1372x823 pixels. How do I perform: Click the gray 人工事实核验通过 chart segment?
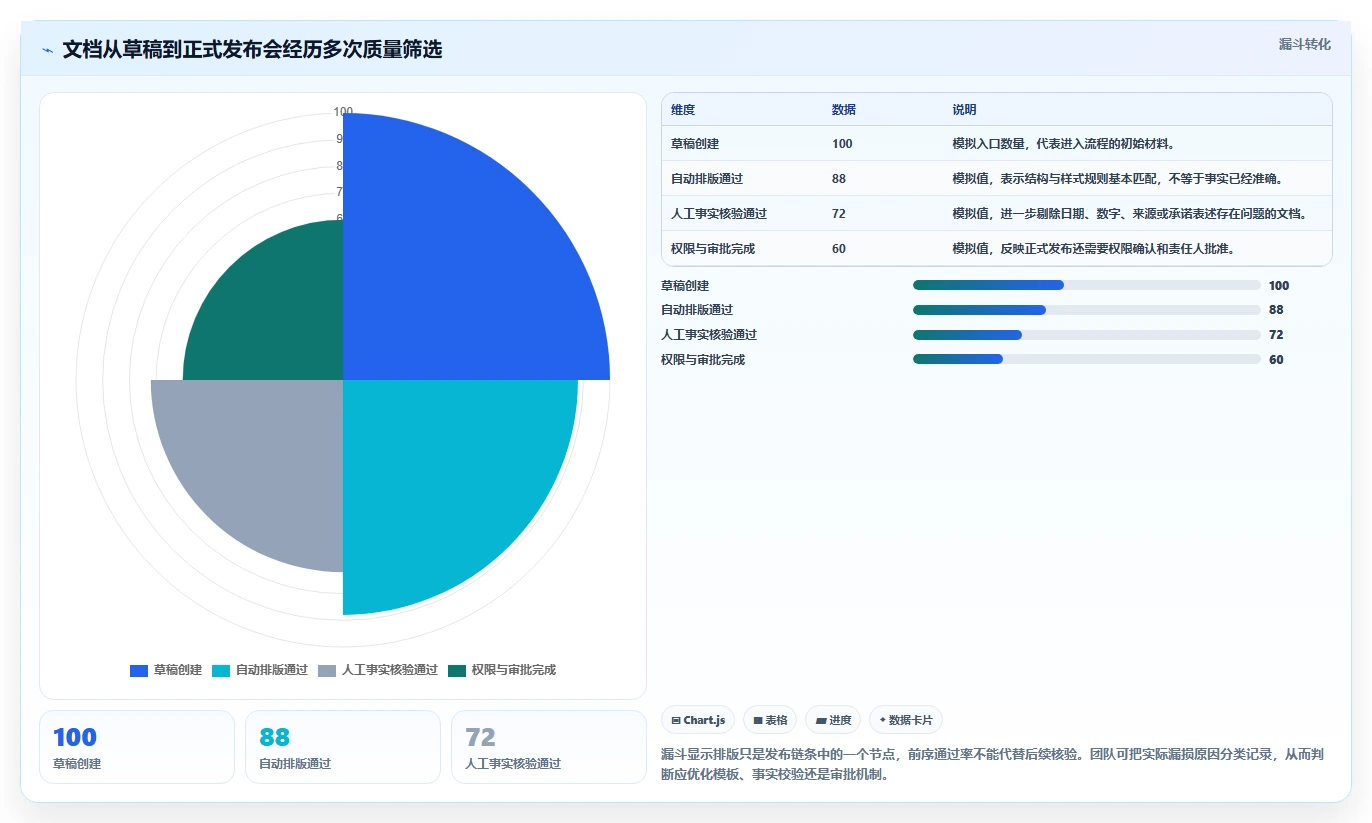(260, 460)
